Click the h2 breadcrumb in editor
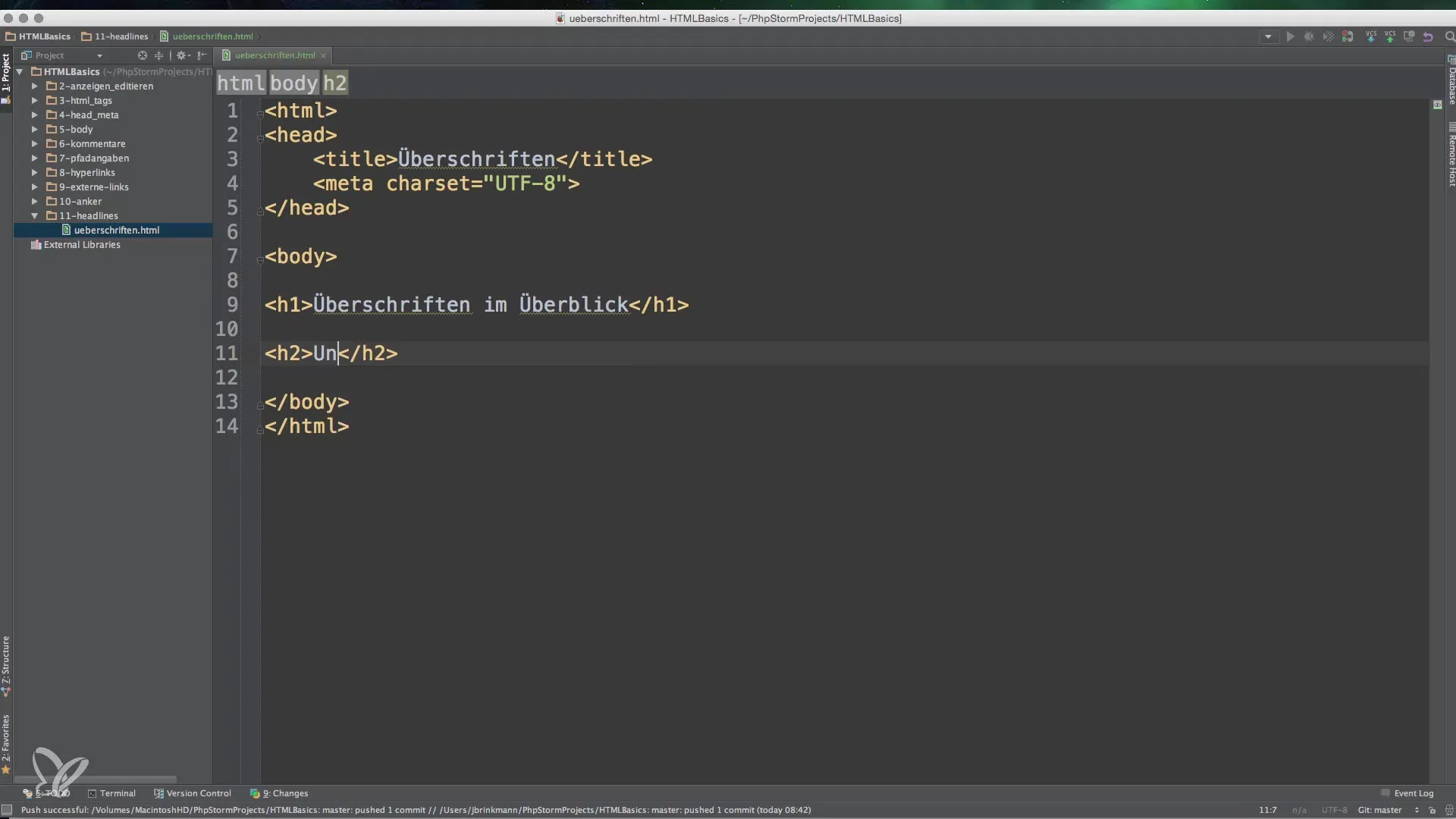Viewport: 1456px width, 819px height. [x=334, y=83]
